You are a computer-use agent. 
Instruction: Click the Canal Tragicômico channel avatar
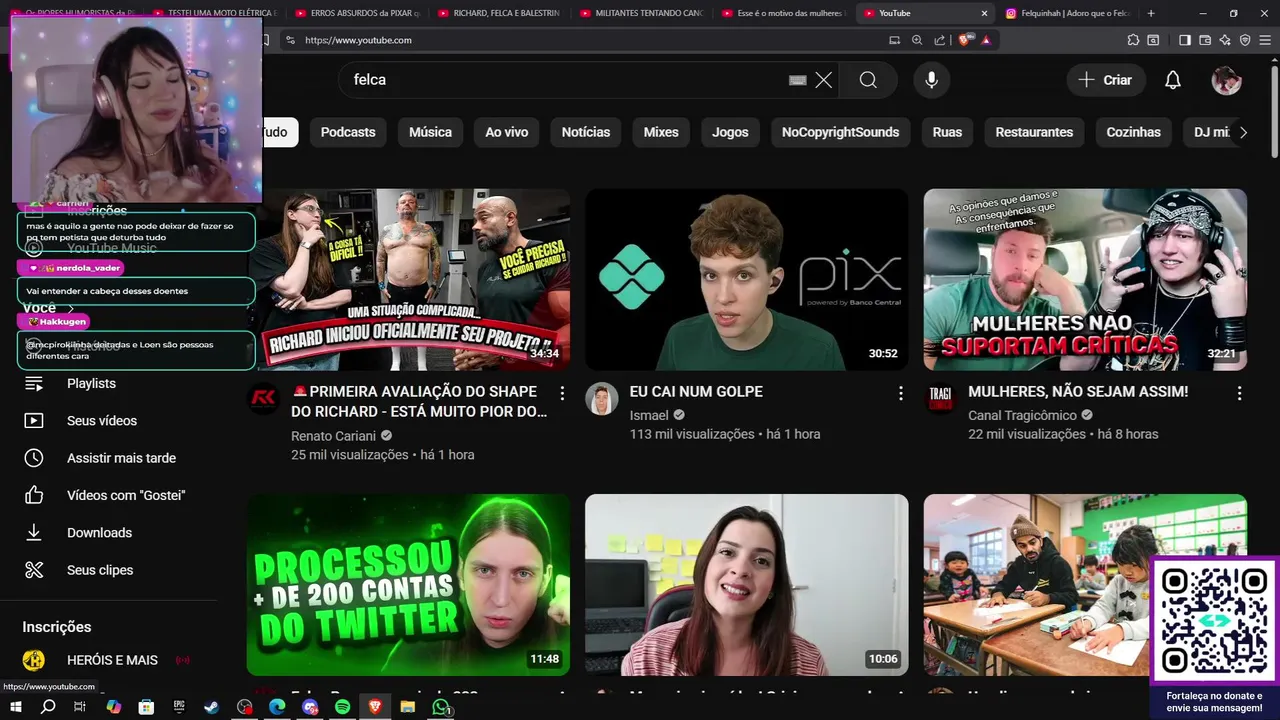coord(940,399)
